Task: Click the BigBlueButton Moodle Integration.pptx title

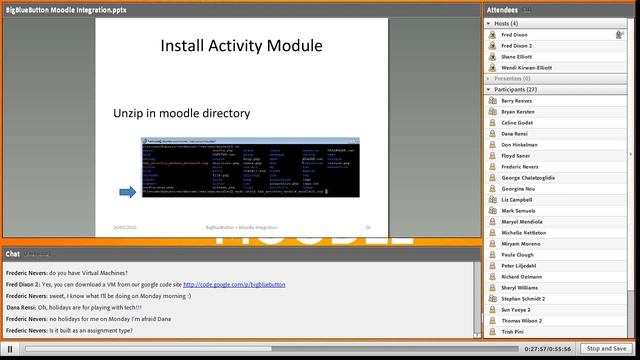Action: point(66,10)
